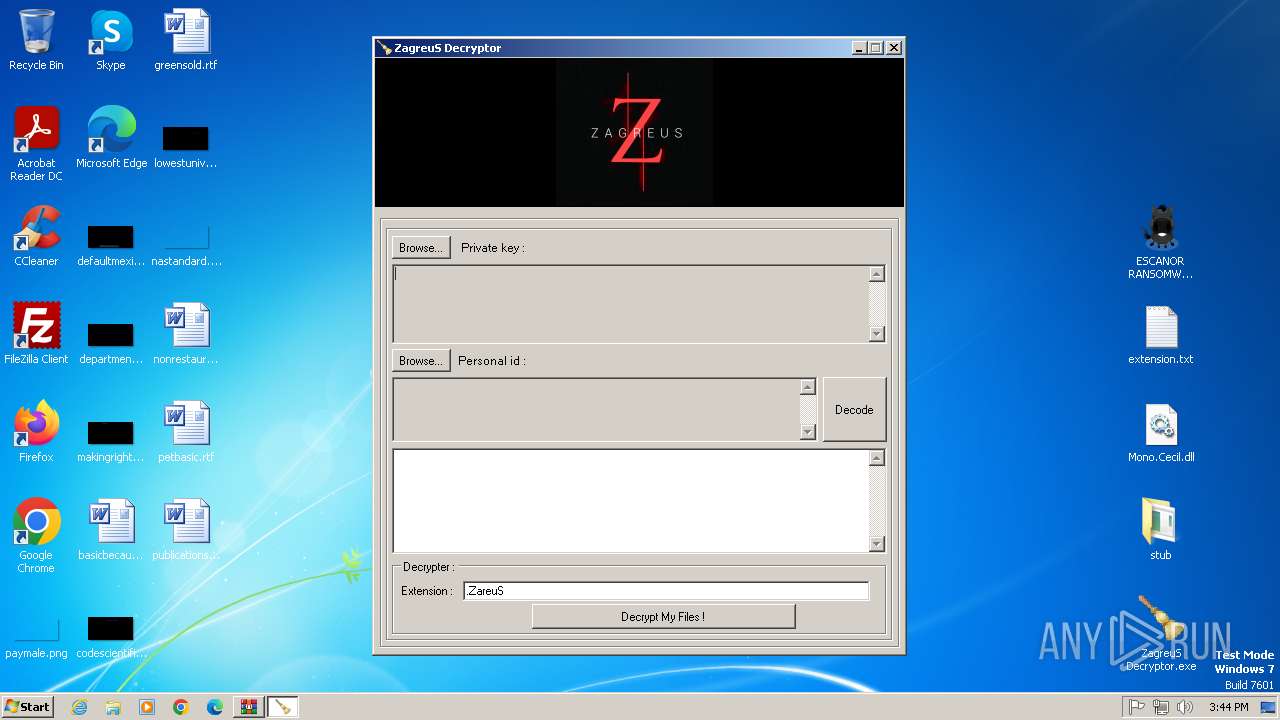Maximize the ZagreuS Decryptor window
The image size is (1280, 720).
pyautogui.click(x=876, y=48)
